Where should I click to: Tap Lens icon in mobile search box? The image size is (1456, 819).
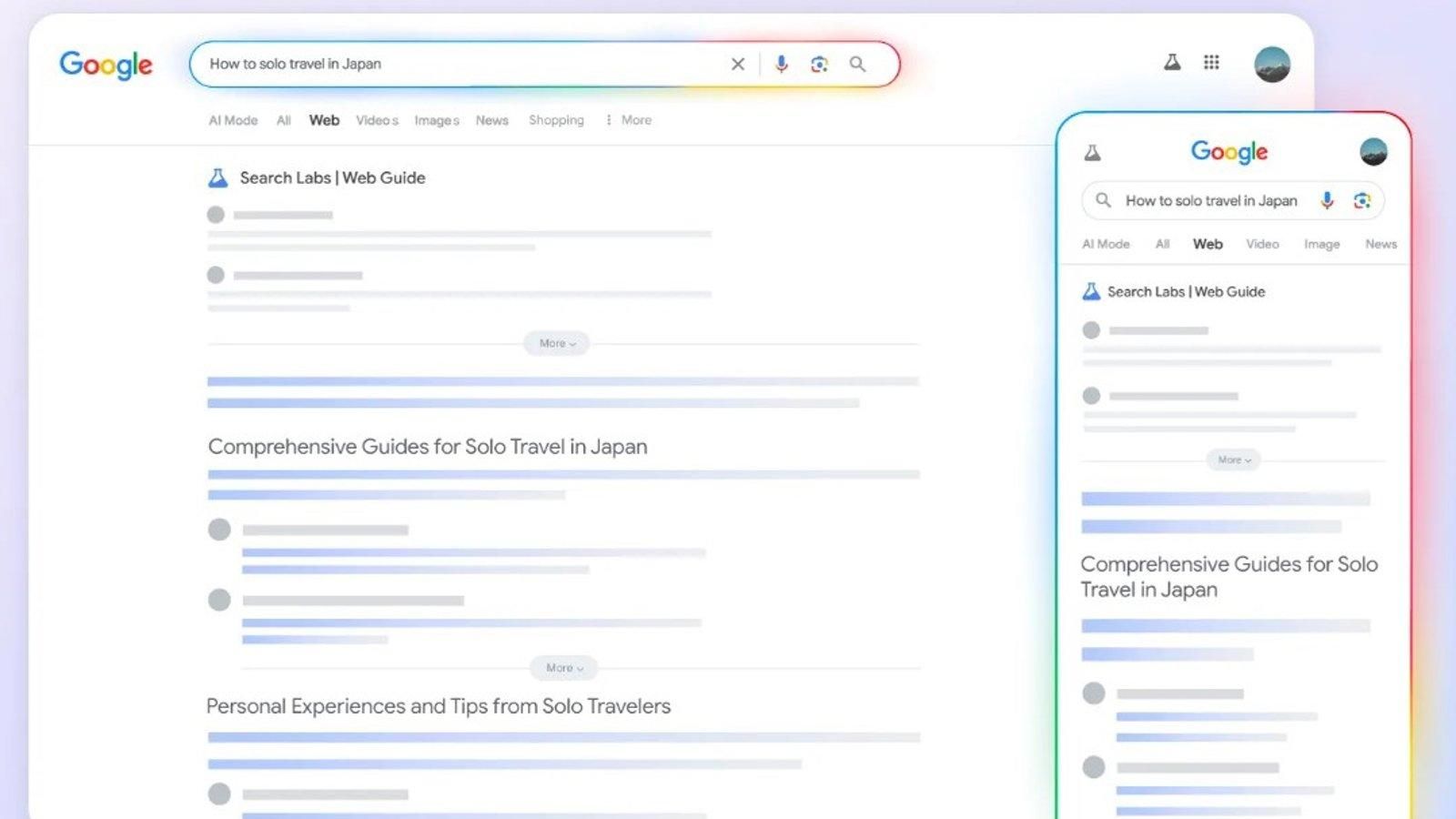pos(1362,200)
